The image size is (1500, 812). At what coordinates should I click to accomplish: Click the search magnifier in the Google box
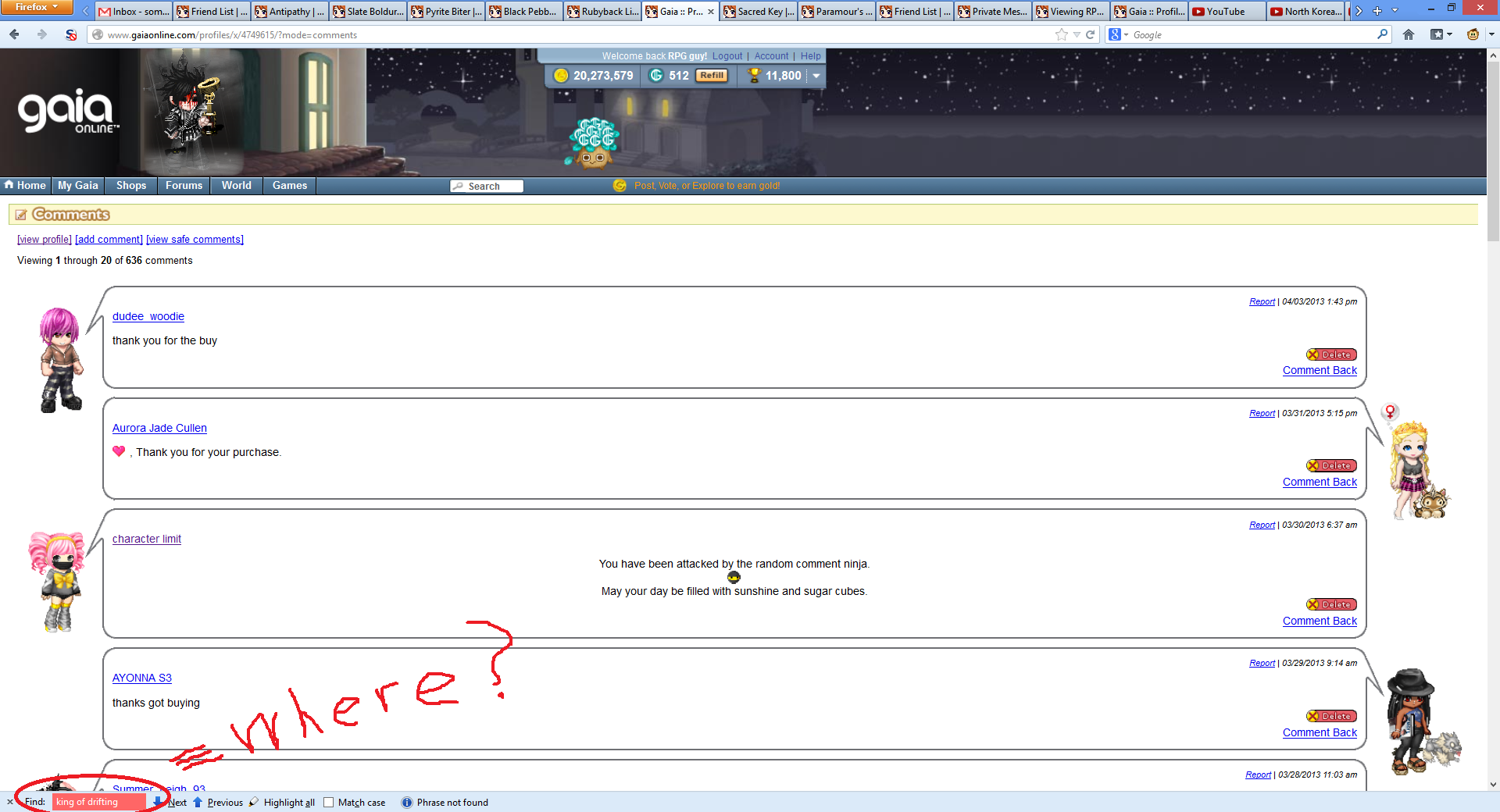coord(1382,34)
